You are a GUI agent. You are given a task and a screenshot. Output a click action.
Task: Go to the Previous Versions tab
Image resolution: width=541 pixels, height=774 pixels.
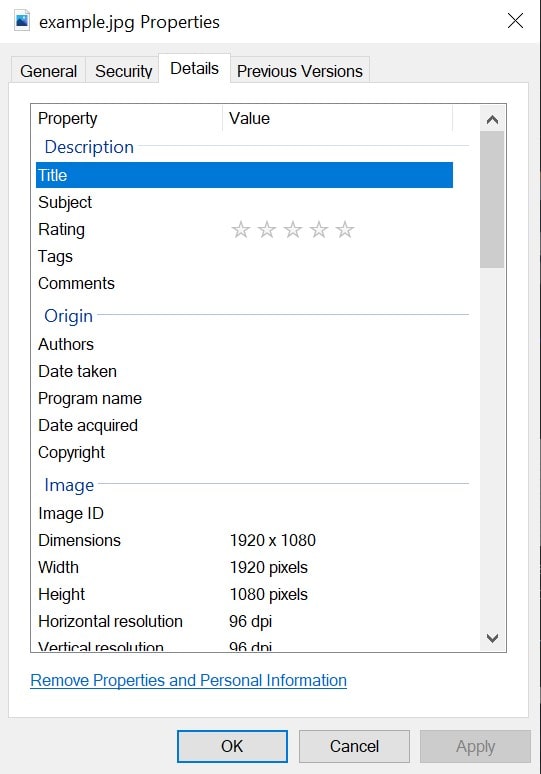pos(300,71)
